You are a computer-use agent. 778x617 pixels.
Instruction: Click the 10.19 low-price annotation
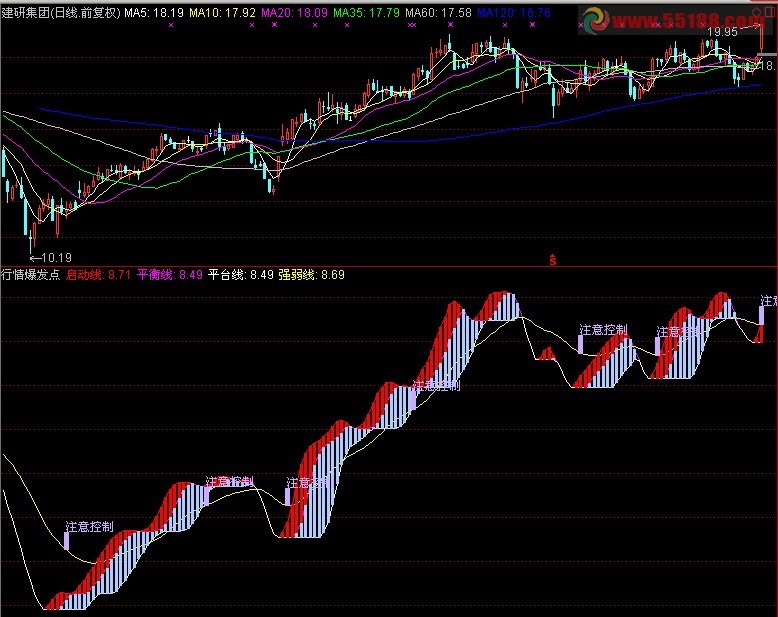57,257
